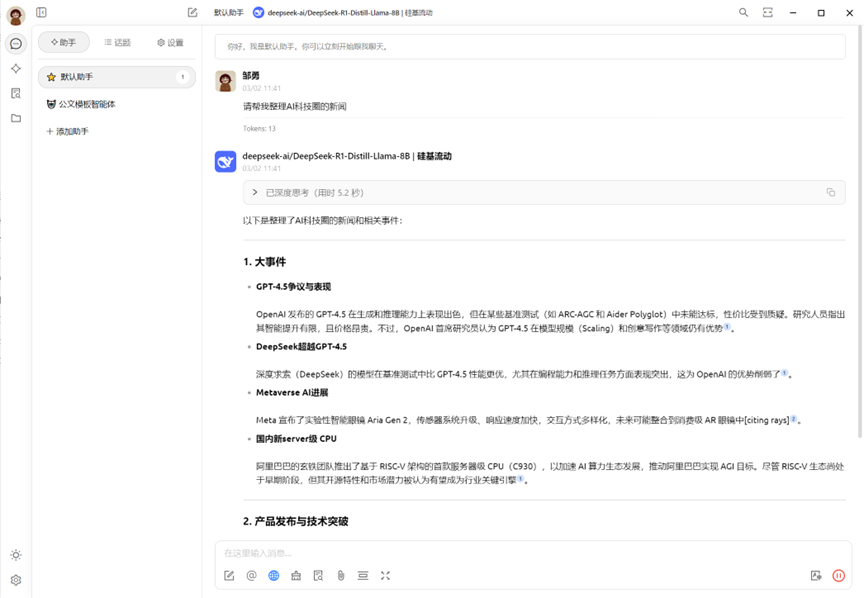Select the 公文模板智能体 assistant

pos(86,104)
